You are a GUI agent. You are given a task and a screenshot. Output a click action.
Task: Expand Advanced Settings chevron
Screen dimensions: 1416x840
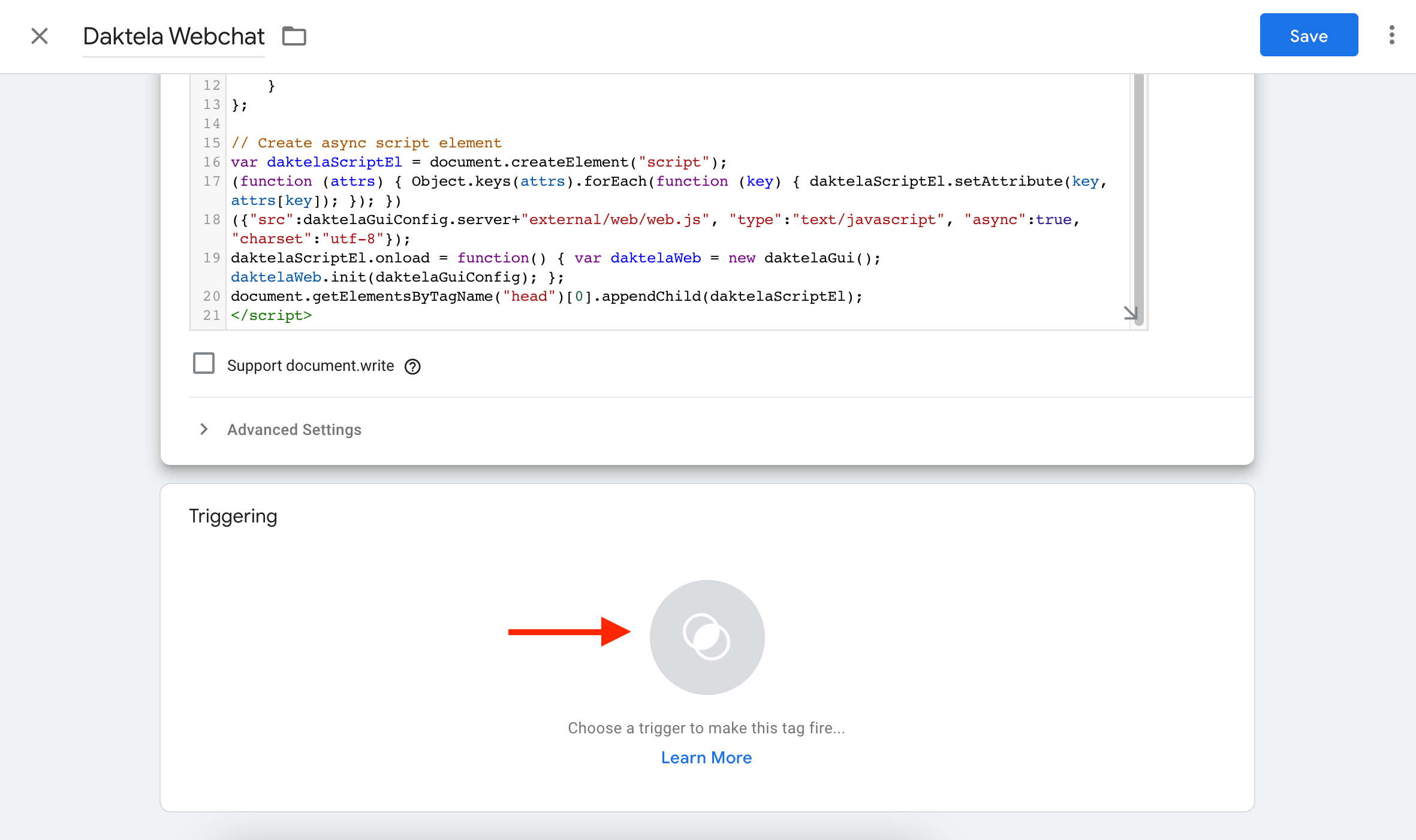click(204, 429)
